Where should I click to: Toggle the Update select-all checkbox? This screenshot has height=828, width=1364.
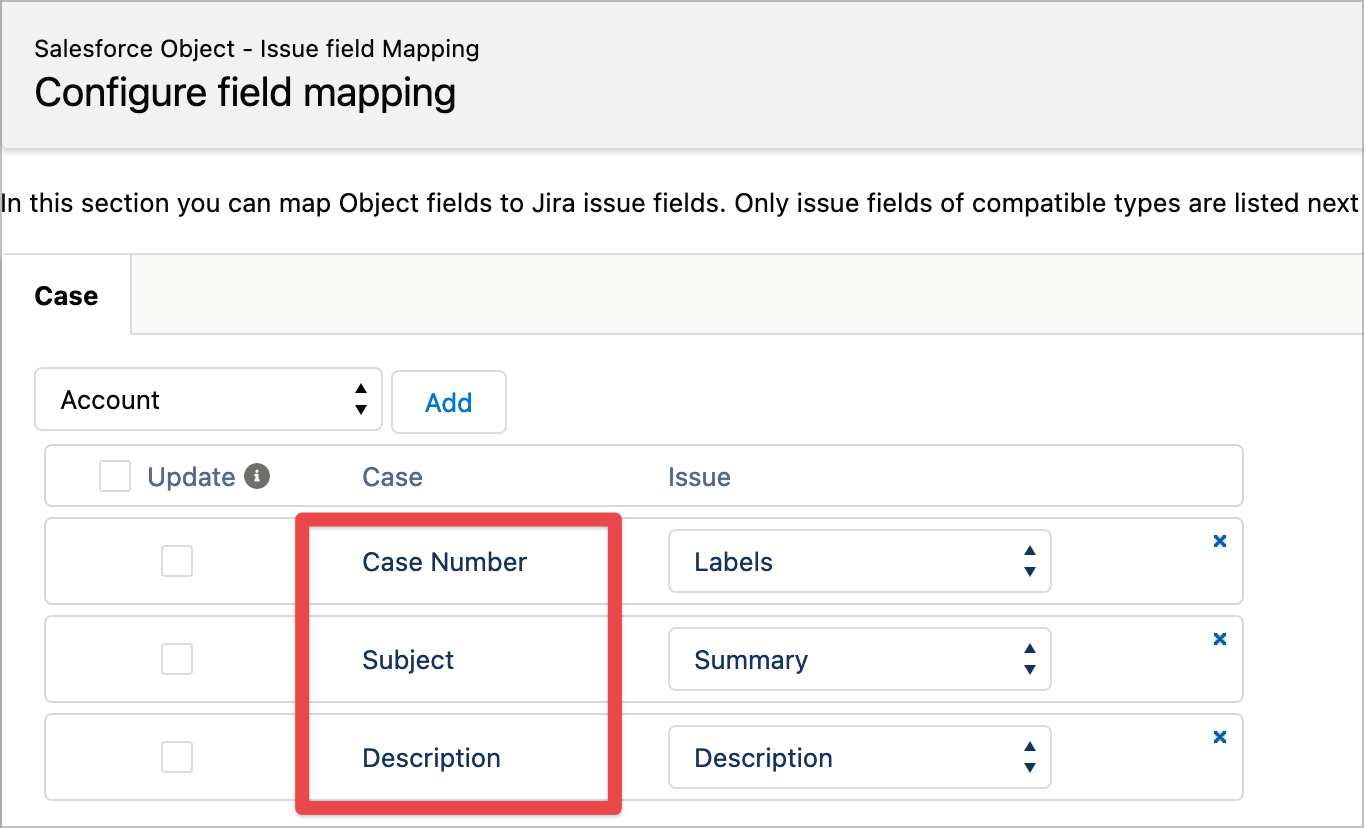point(115,477)
